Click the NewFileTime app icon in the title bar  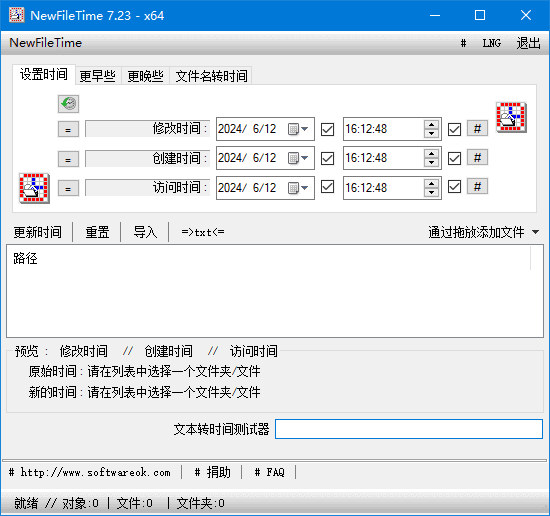(x=16, y=15)
